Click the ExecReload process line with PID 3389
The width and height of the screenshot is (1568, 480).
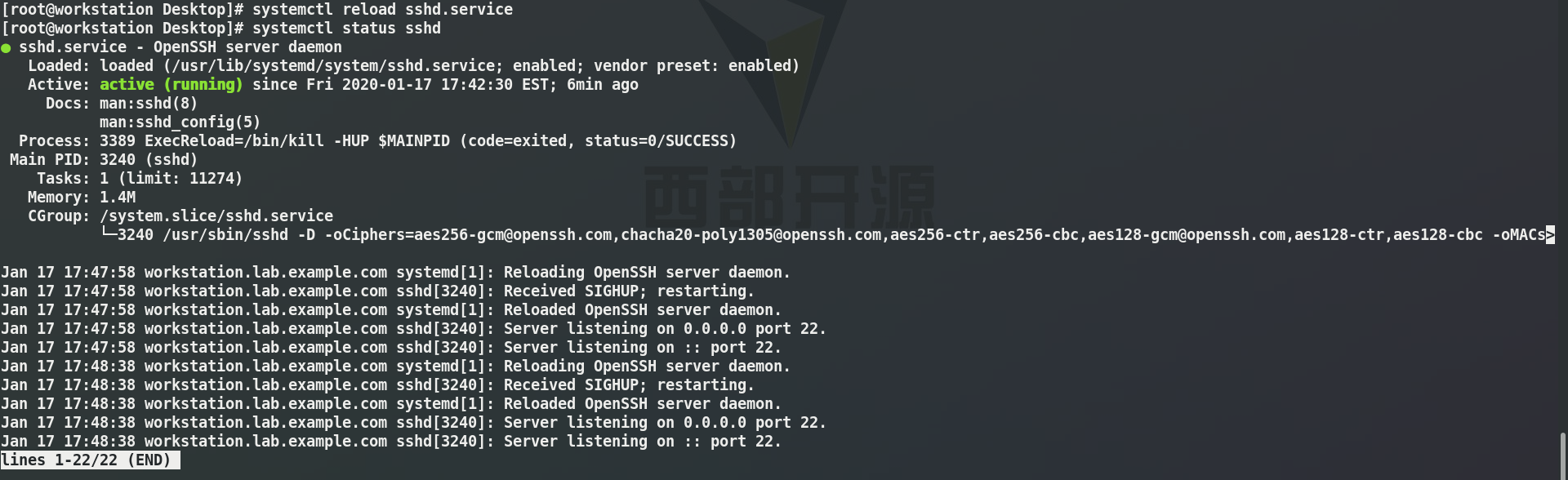point(417,141)
